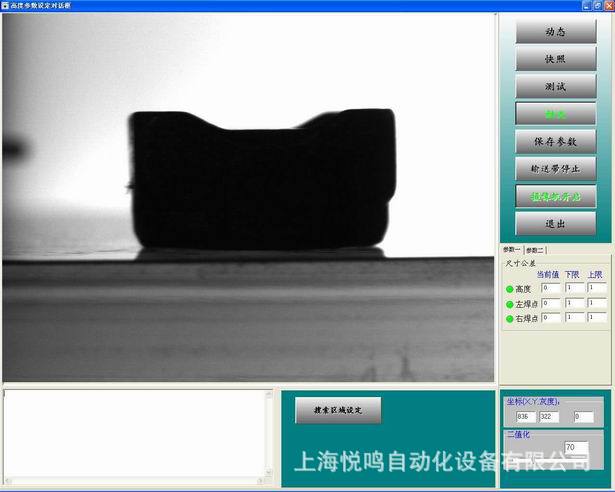Image resolution: width=615 pixels, height=492 pixels.
Task: Click the X coordinate field showing 836
Action: (525, 416)
